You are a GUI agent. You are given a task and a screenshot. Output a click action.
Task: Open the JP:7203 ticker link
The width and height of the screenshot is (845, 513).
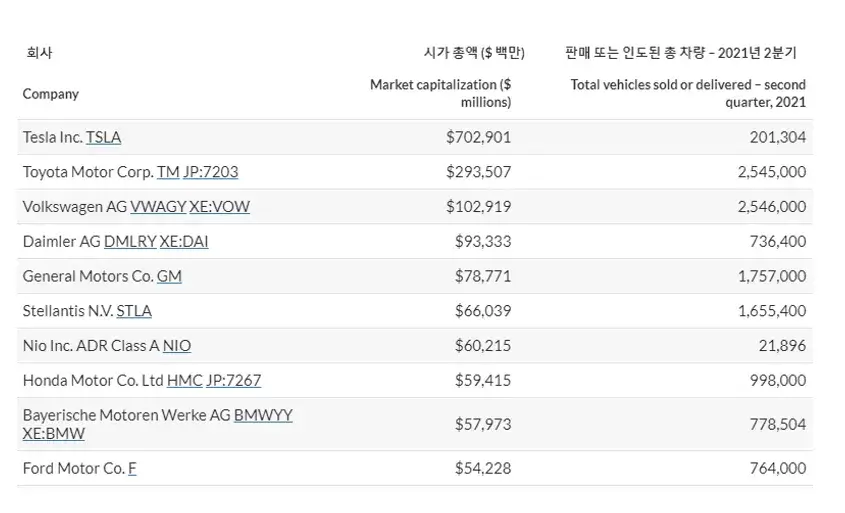[210, 172]
